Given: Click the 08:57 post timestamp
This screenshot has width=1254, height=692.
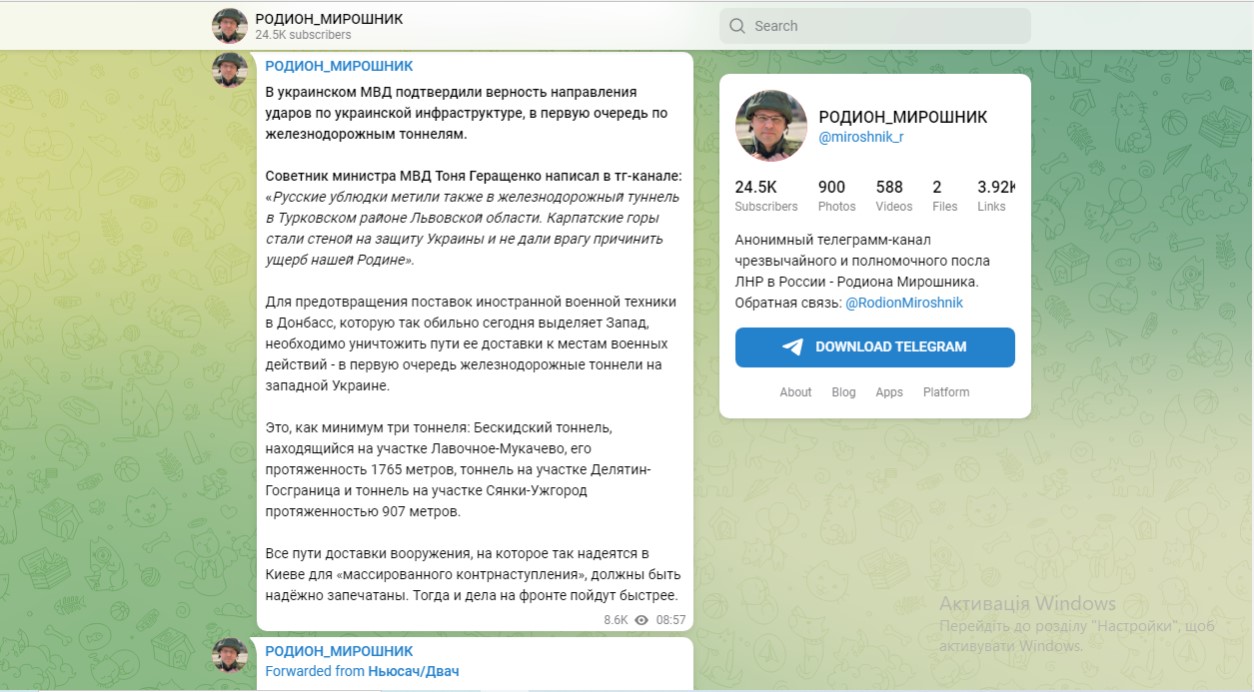Looking at the screenshot, I should click(x=671, y=620).
